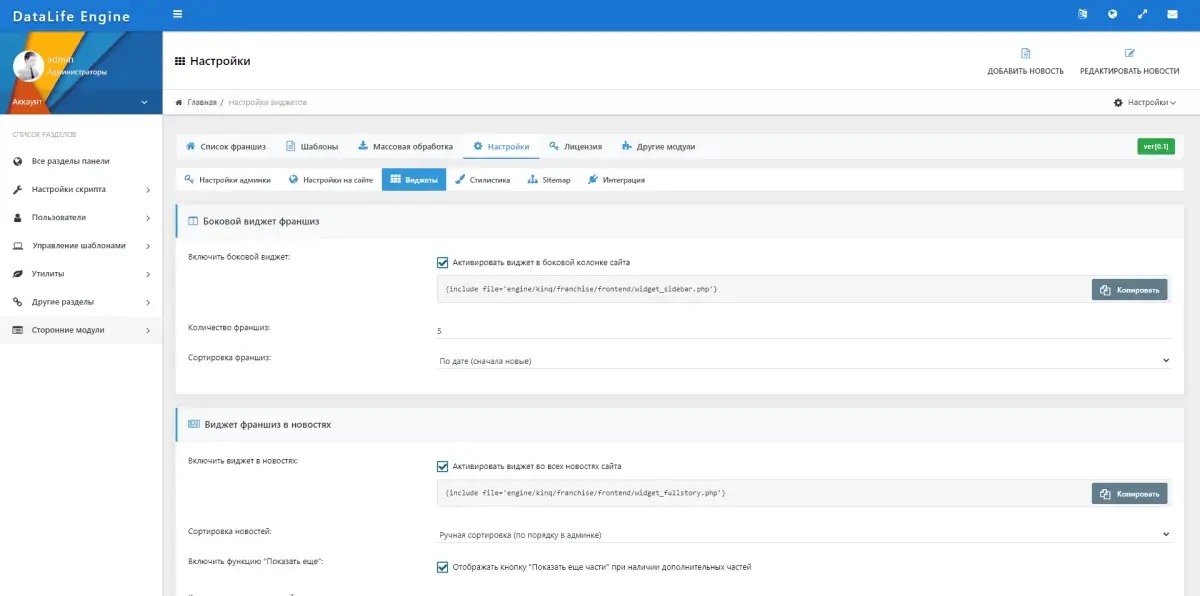The image size is (1200, 596).
Task: Click the globe icon for Все разделы панели
Action: click(18, 161)
